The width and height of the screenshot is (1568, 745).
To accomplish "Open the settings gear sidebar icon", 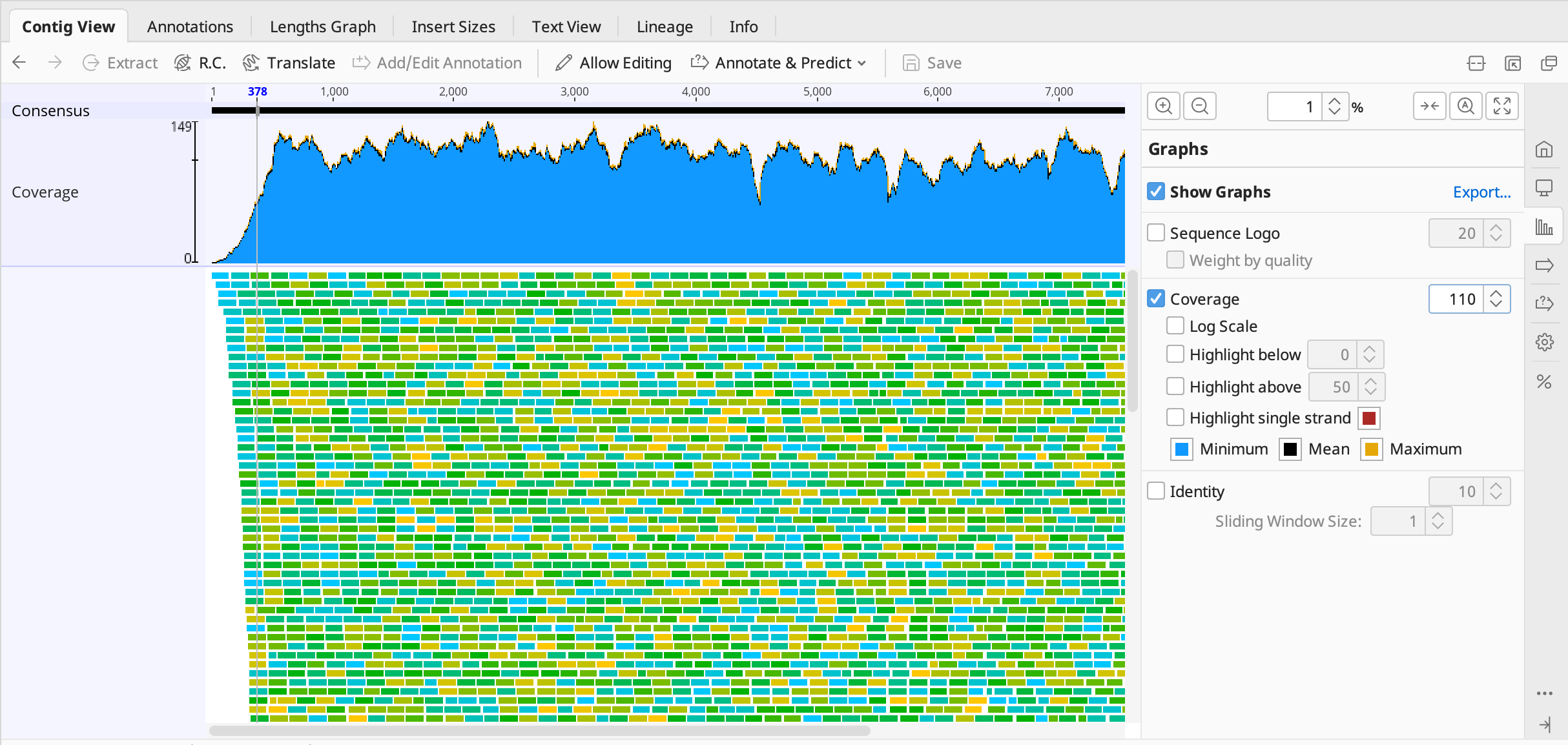I will [x=1544, y=342].
